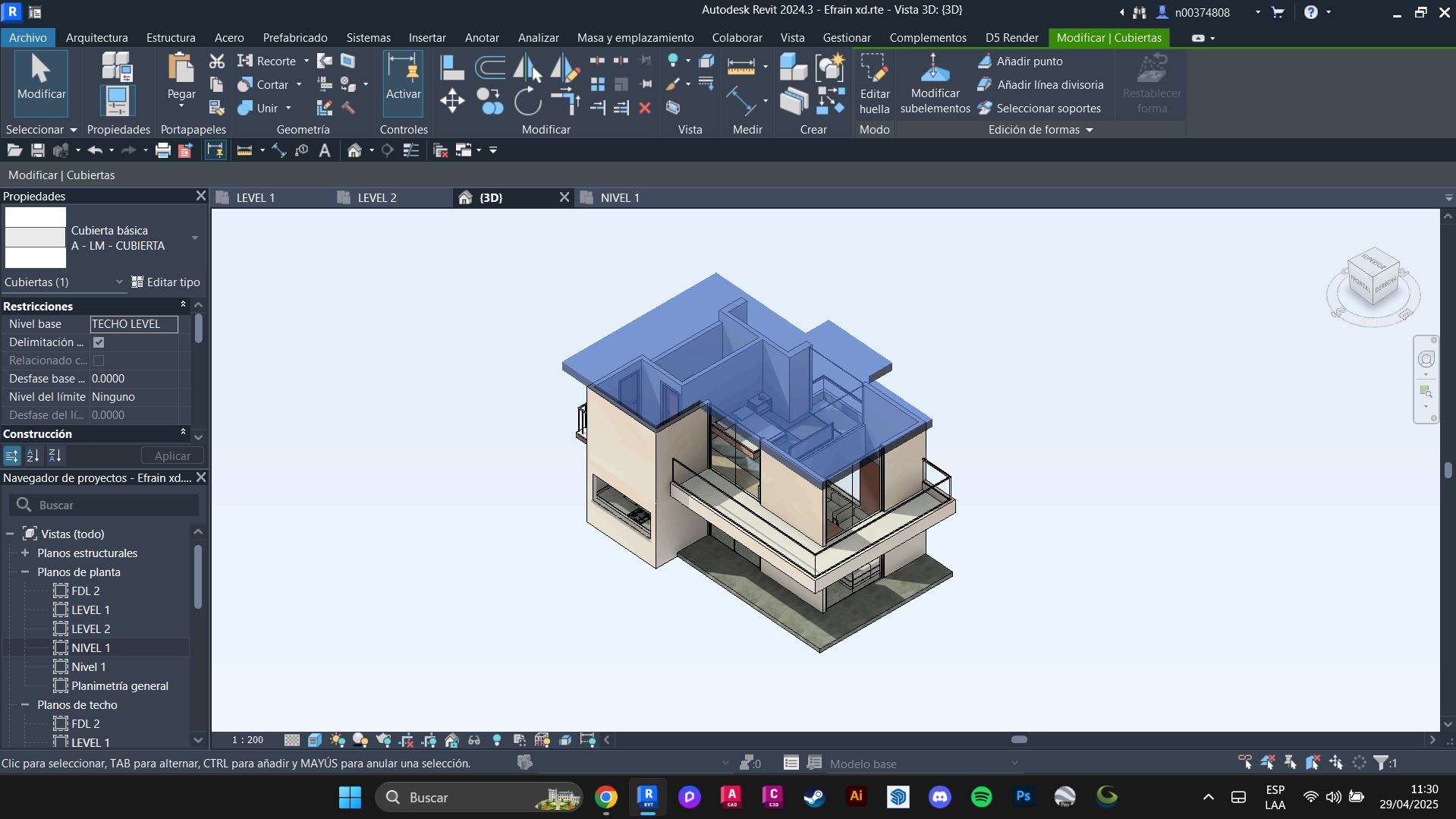Screen dimensions: 1456x819
Task: Toggle reveal hidden elements lightbulb
Action: coord(497,739)
